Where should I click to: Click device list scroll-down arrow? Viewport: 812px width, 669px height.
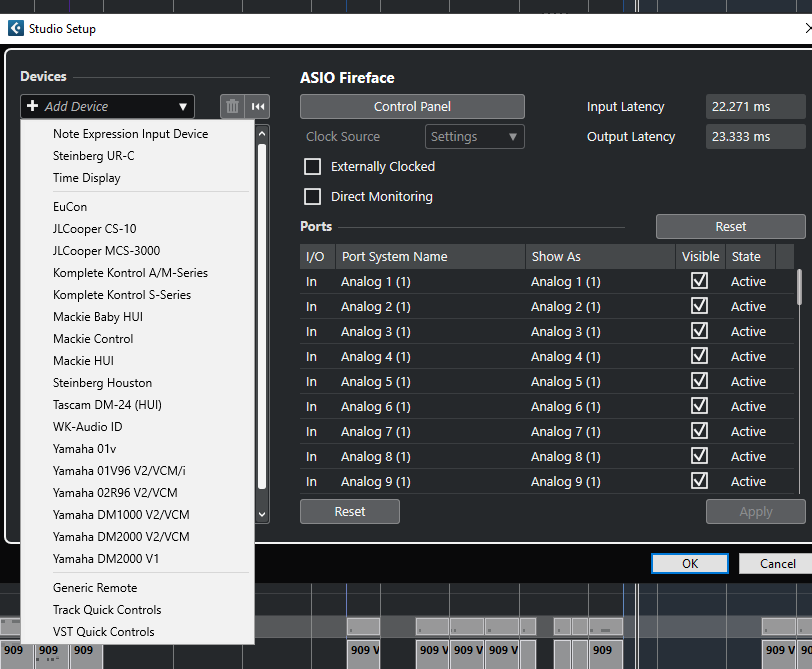click(x=262, y=514)
